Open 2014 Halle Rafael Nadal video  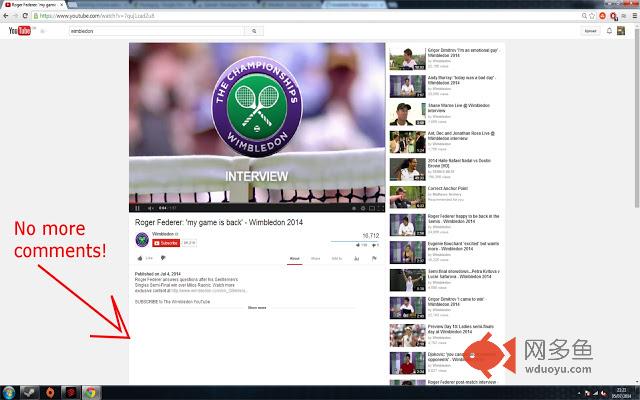coord(445,169)
